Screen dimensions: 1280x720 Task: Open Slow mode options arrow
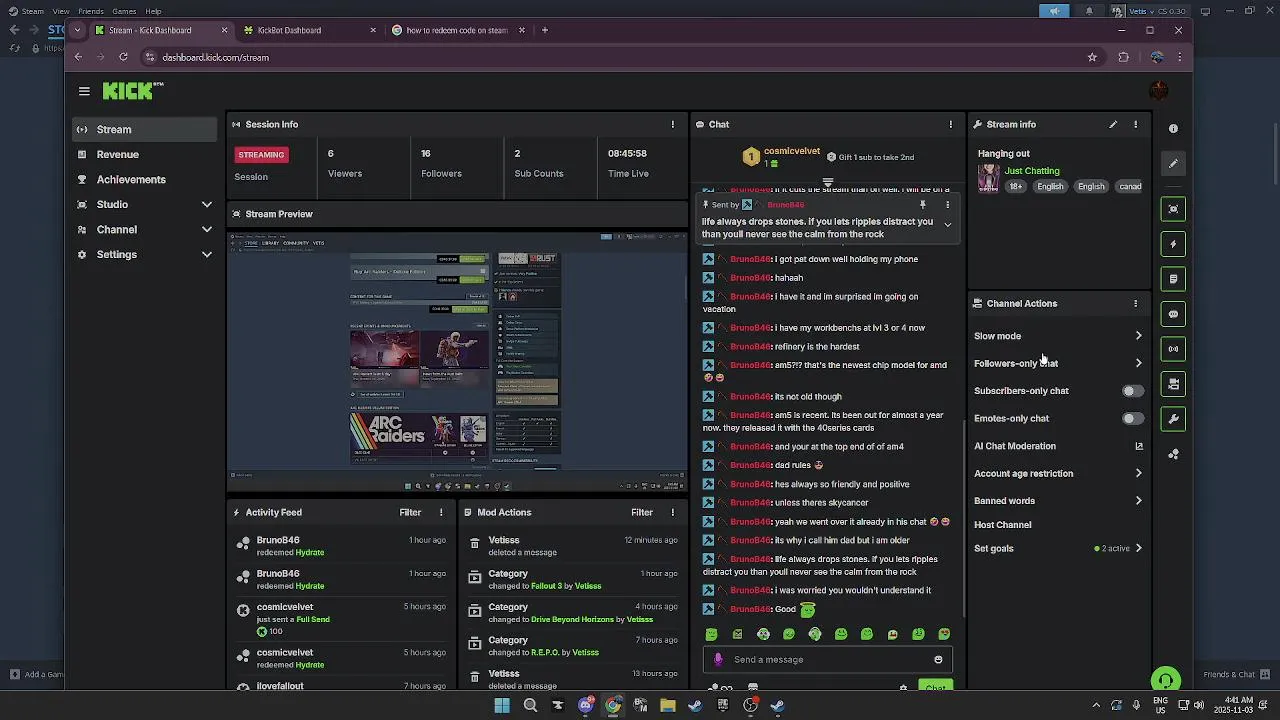(1138, 336)
